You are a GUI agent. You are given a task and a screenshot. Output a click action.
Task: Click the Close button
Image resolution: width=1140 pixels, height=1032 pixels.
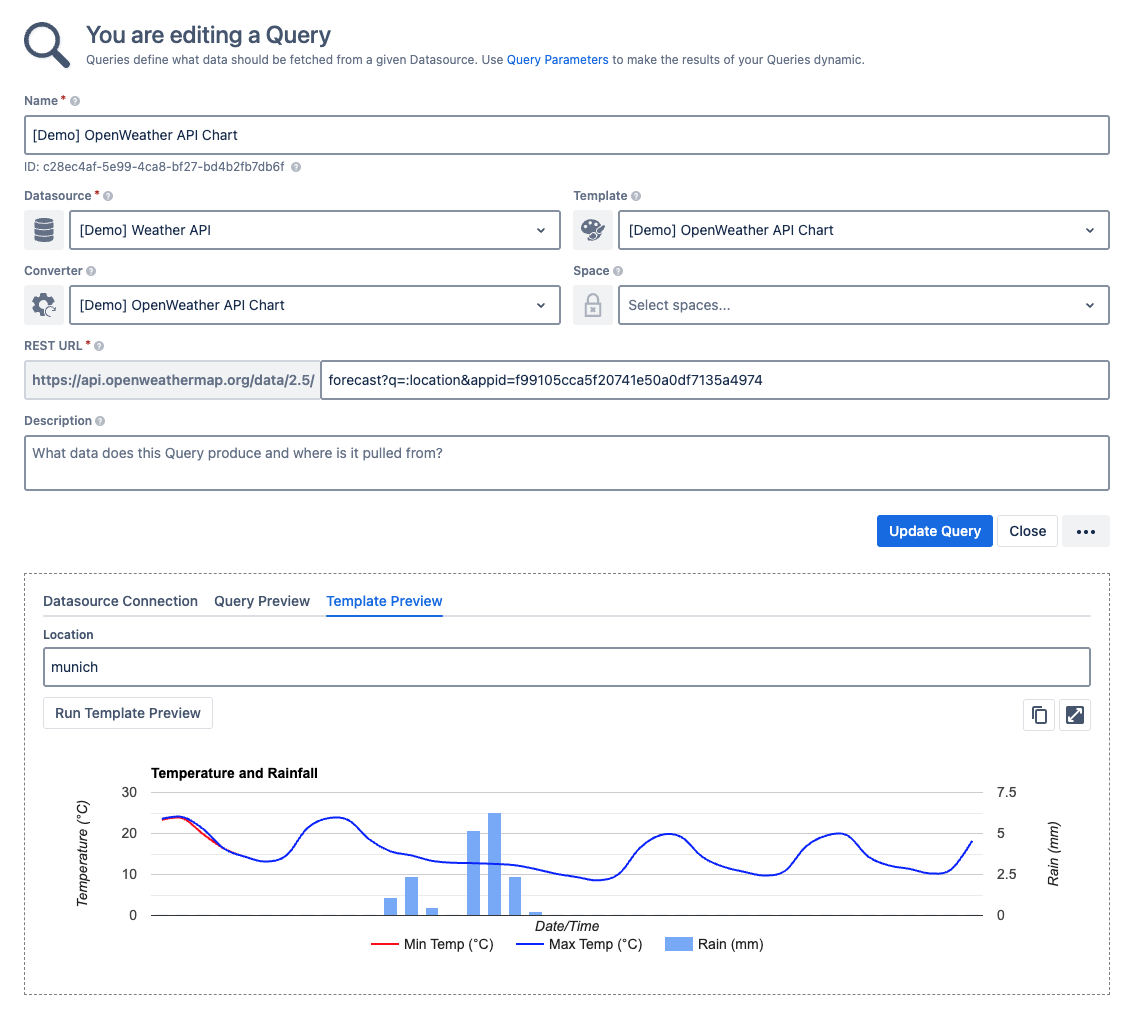click(x=1027, y=531)
